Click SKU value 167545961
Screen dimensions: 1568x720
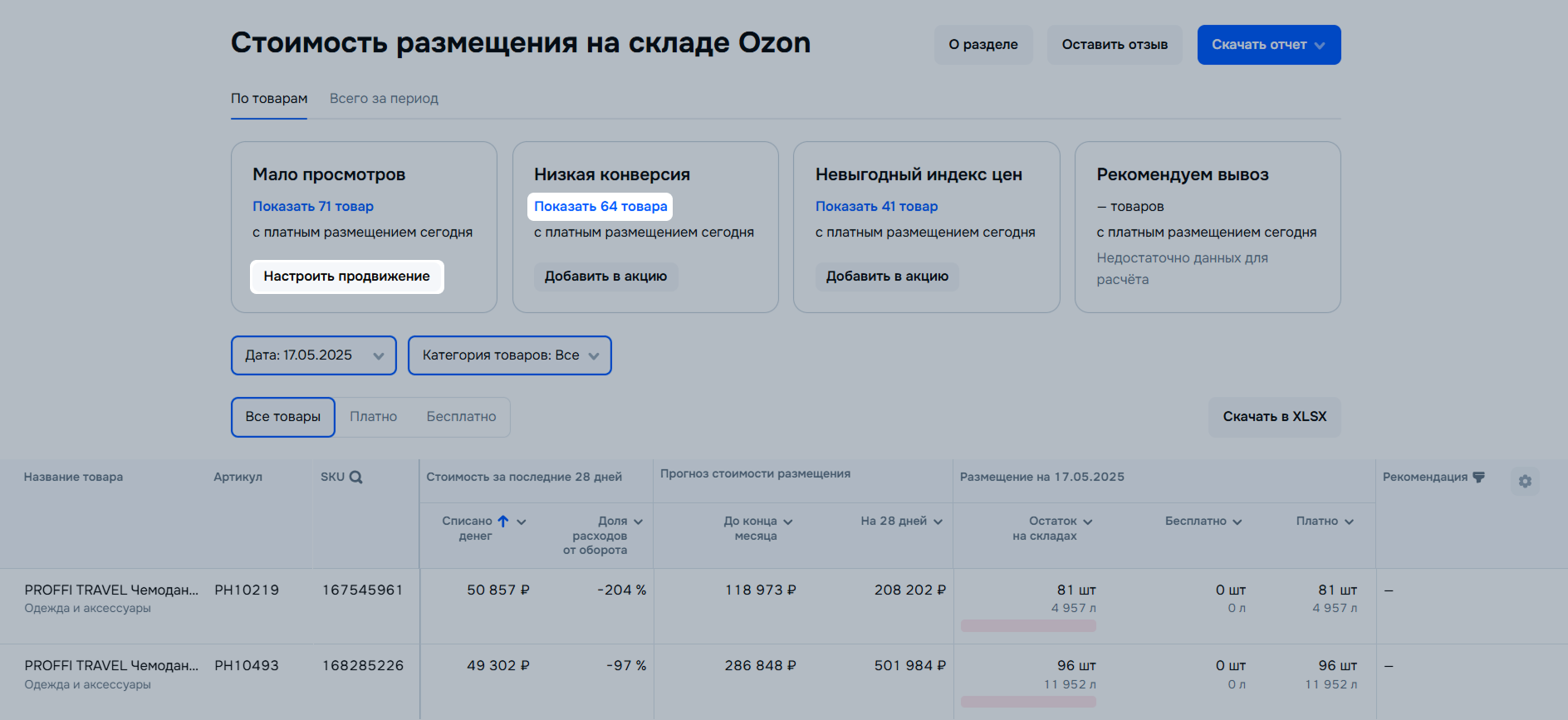pos(363,590)
